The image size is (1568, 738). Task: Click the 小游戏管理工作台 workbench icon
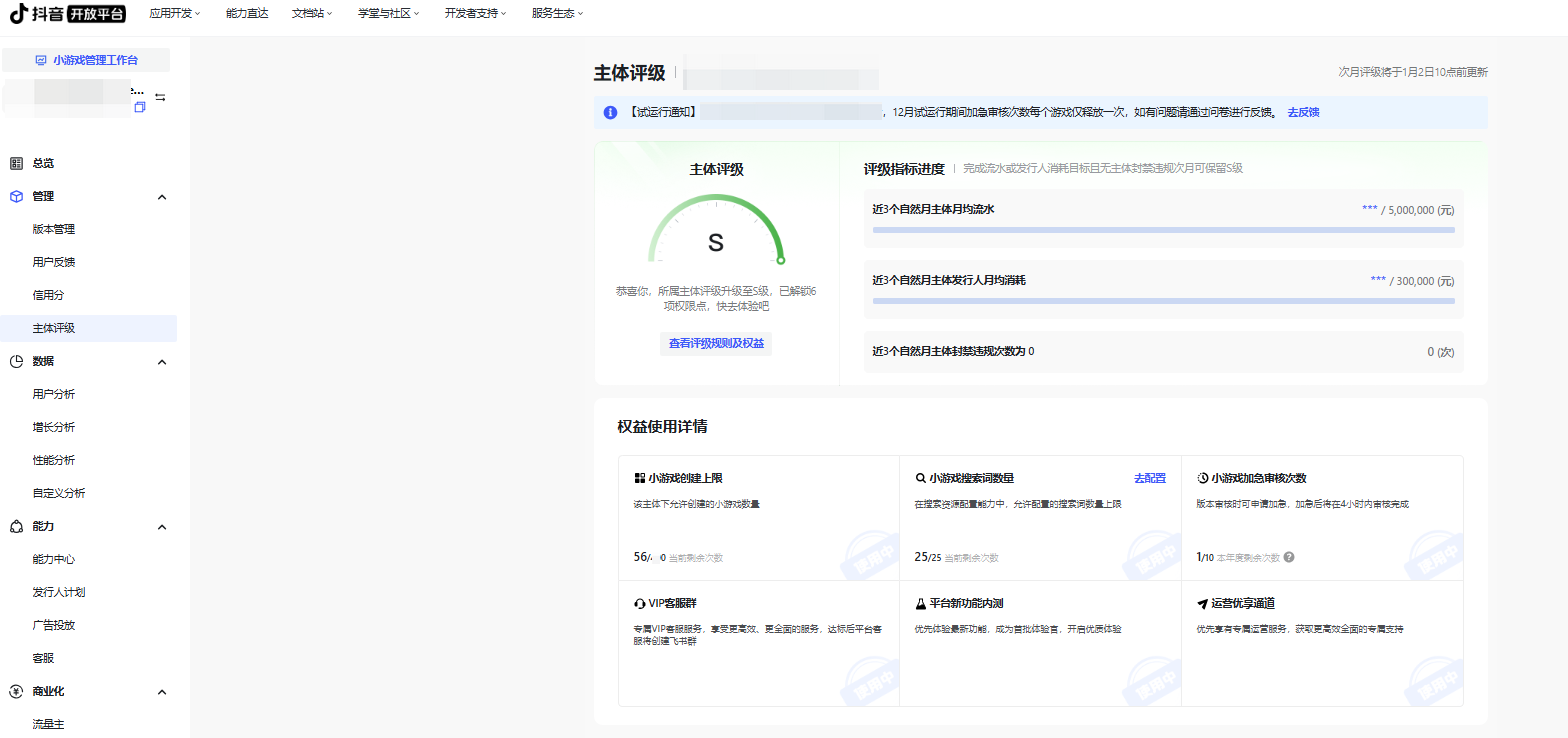point(41,60)
